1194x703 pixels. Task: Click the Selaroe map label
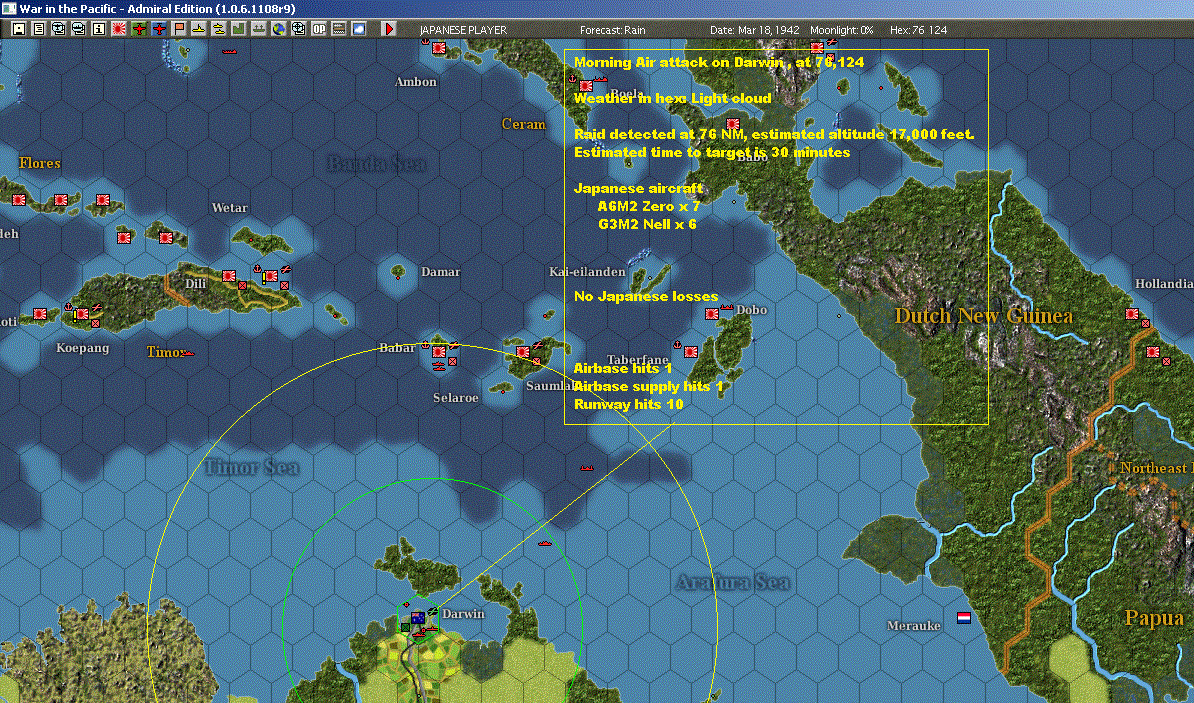pyautogui.click(x=455, y=398)
